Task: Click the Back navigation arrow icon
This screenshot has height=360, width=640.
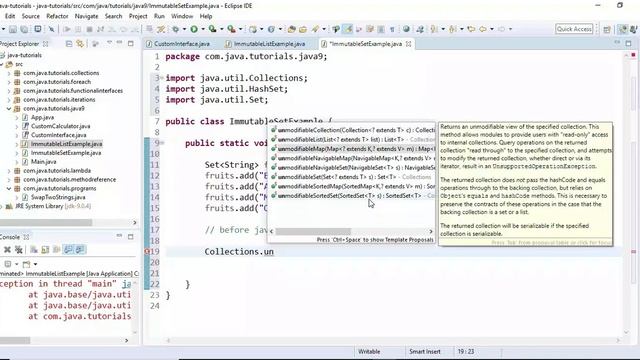Action: click(x=482, y=29)
